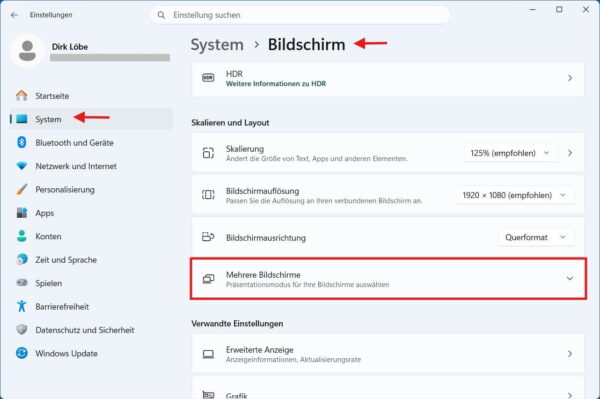Click the Konten person icon
This screenshot has width=600, height=399.
[x=22, y=236]
